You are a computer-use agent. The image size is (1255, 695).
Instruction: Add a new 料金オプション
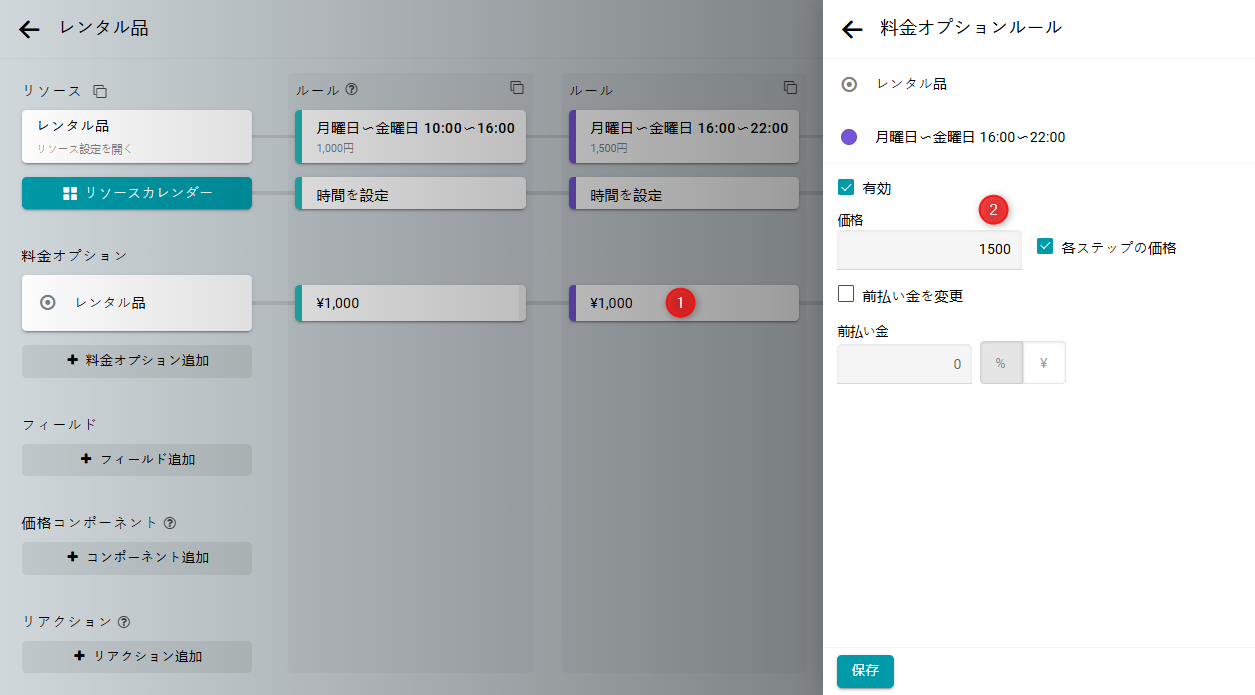(137, 361)
